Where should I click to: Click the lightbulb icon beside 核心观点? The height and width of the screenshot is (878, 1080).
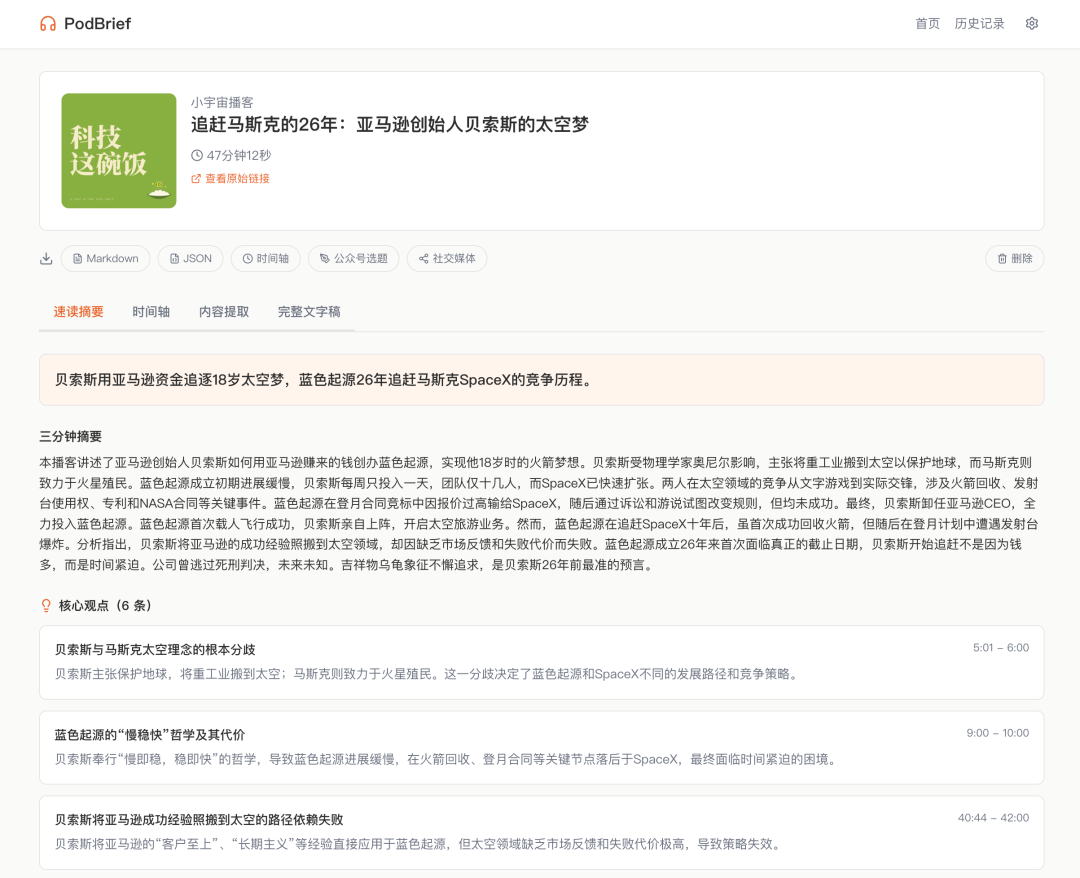(46, 606)
